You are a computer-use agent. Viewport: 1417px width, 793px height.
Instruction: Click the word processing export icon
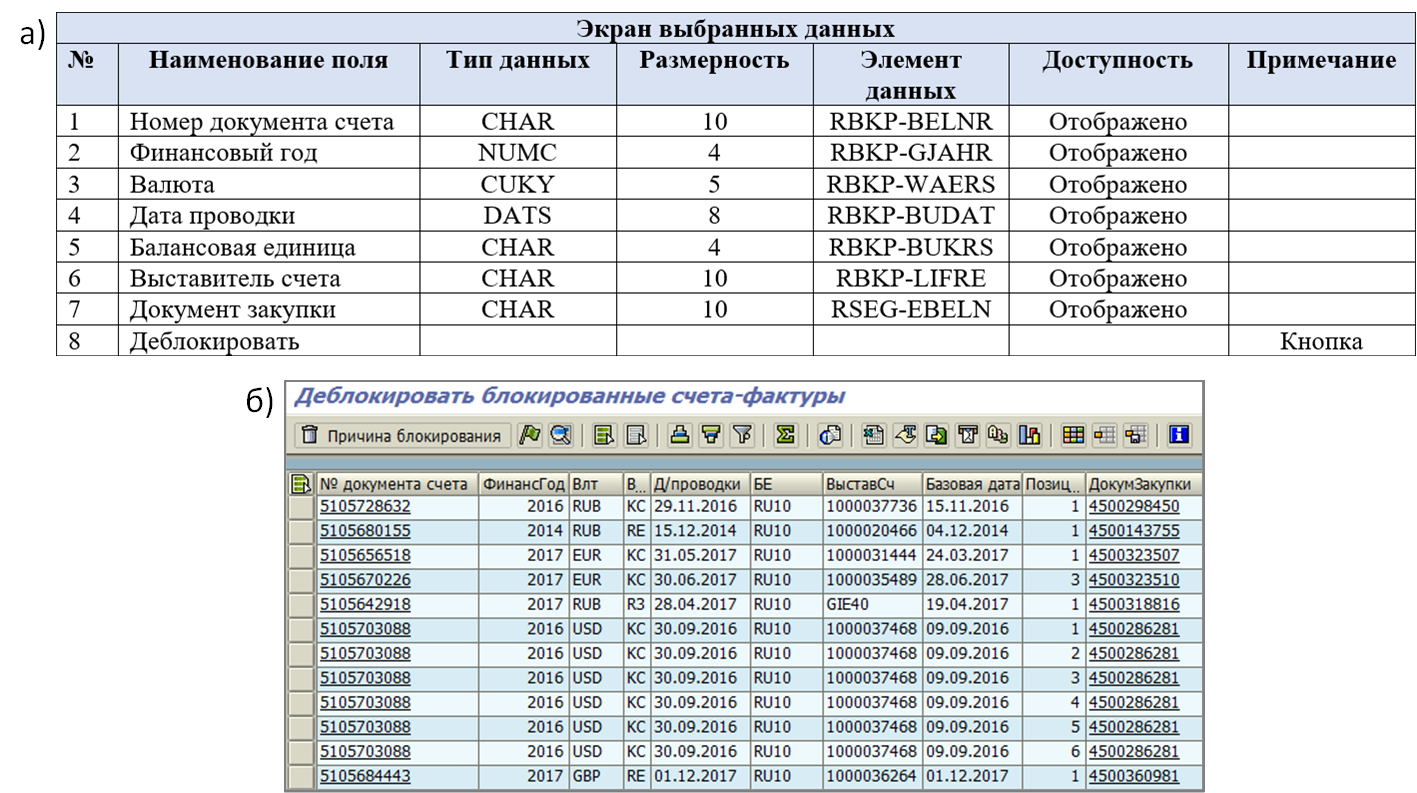pos(906,435)
